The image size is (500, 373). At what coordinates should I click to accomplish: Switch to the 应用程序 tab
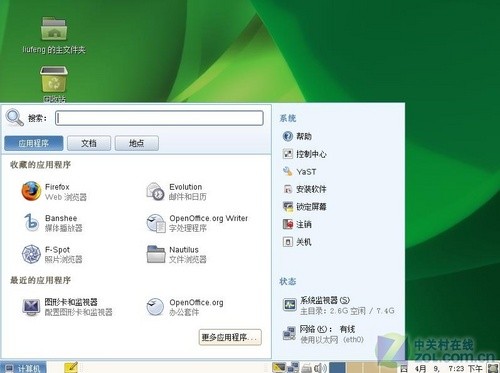click(x=34, y=143)
